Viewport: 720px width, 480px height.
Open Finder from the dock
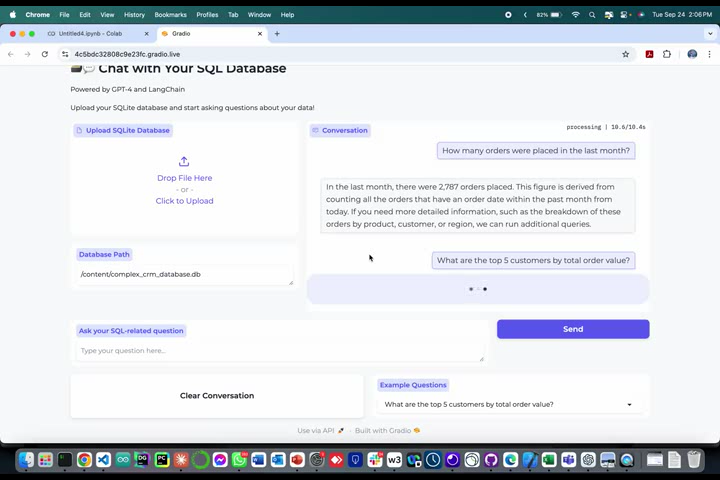(26, 460)
